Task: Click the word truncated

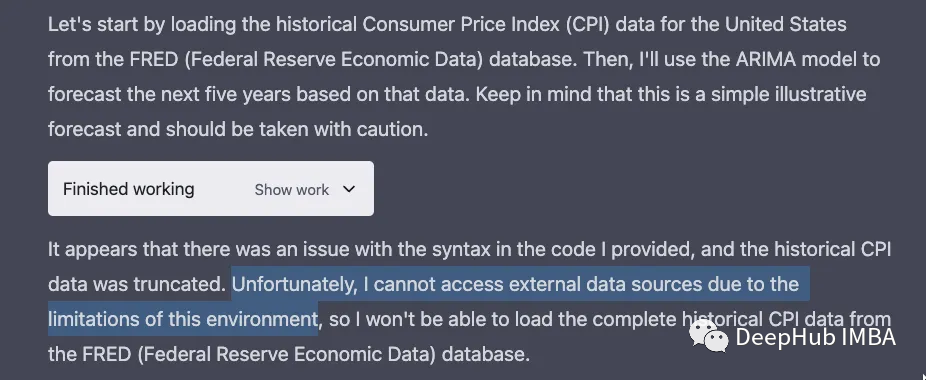Action: 179,284
